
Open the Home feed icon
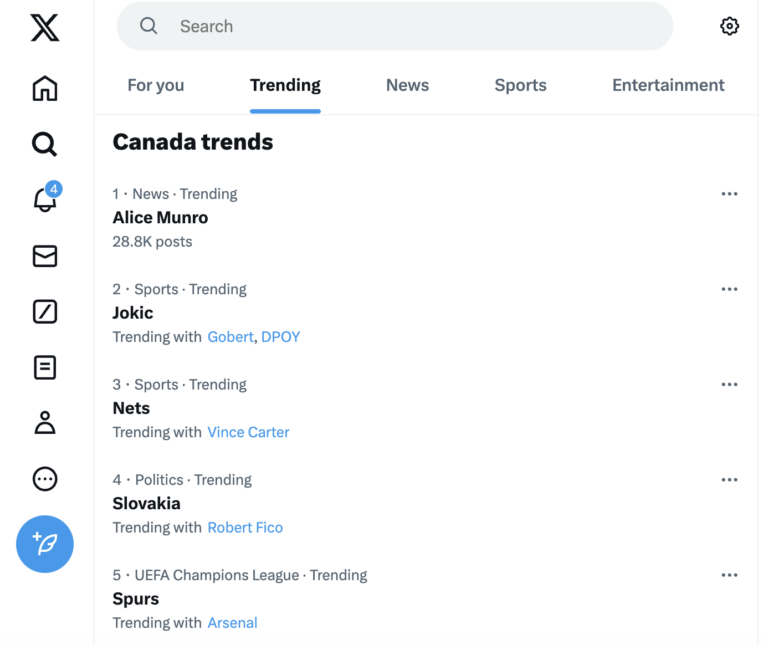[45, 88]
